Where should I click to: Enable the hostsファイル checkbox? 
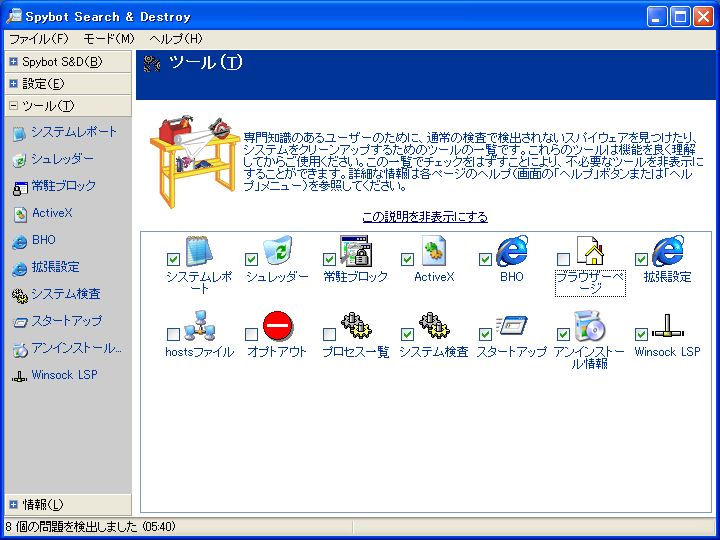tap(173, 334)
